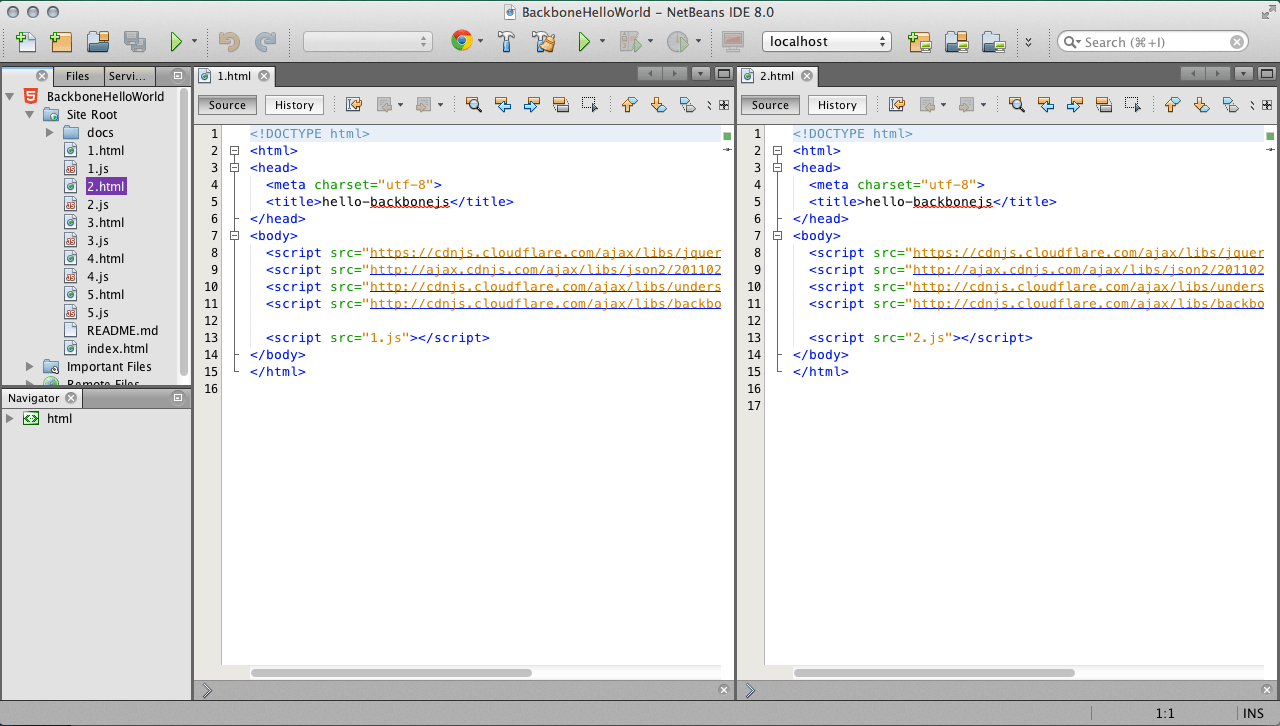Click Find Selection magnifier in 1.html editor
The width and height of the screenshot is (1280, 726).
(473, 104)
